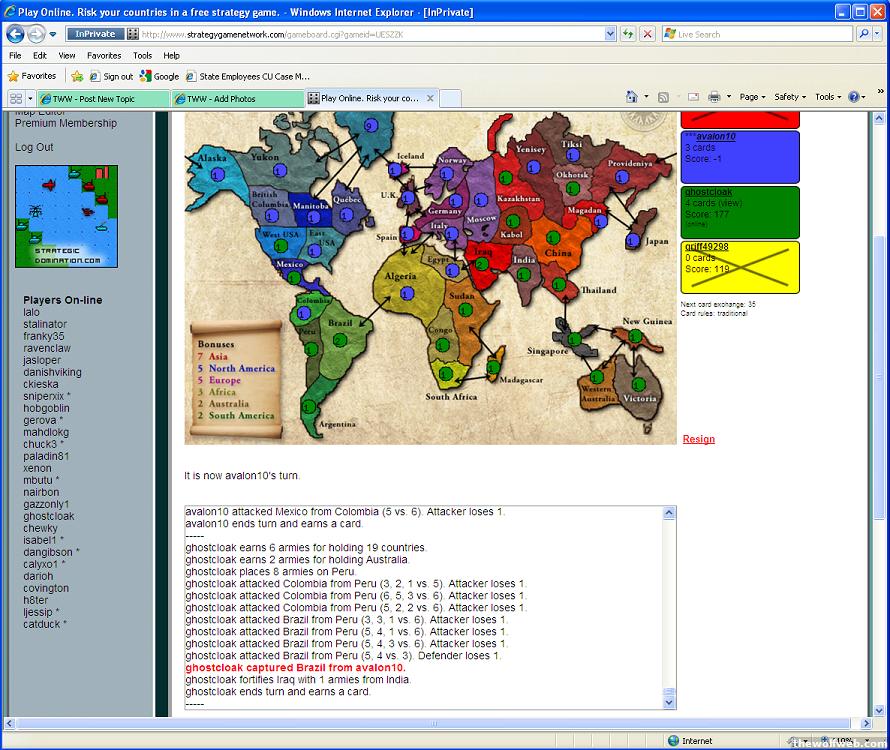
Task: Switch to TWW - Post New Topic tab
Action: click(104, 99)
